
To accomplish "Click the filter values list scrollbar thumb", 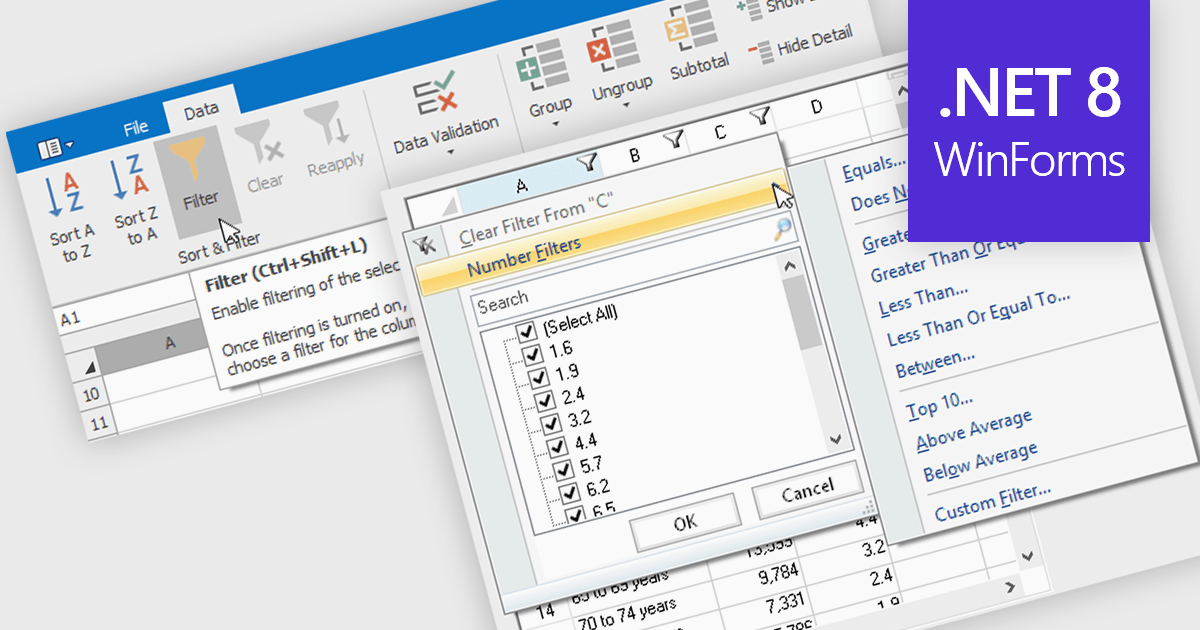I will point(803,314).
